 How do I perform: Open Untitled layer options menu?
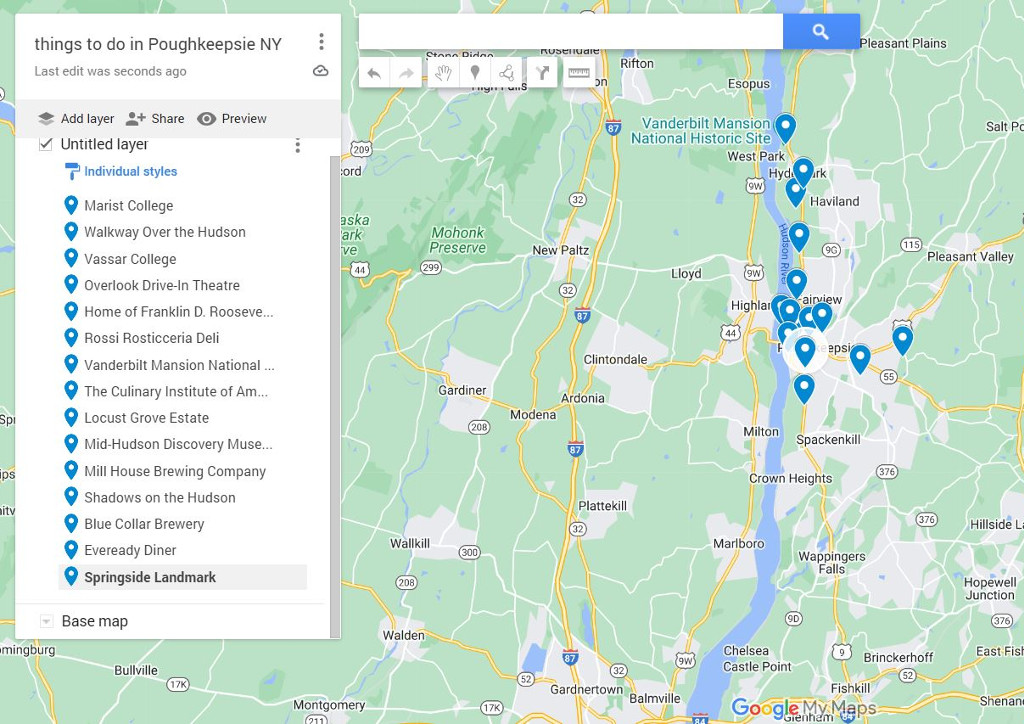297,145
